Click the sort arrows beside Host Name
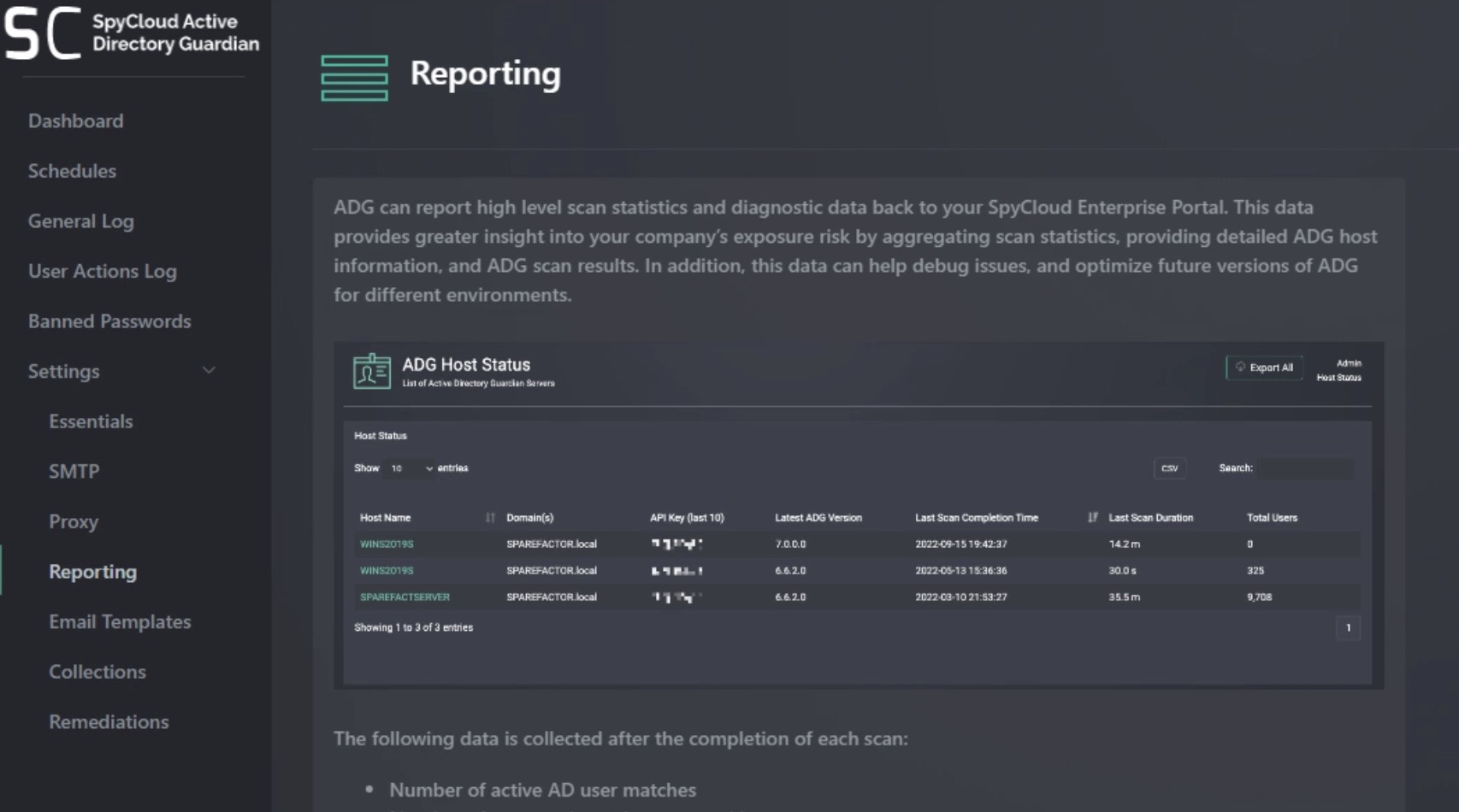The image size is (1459, 812). [488, 517]
